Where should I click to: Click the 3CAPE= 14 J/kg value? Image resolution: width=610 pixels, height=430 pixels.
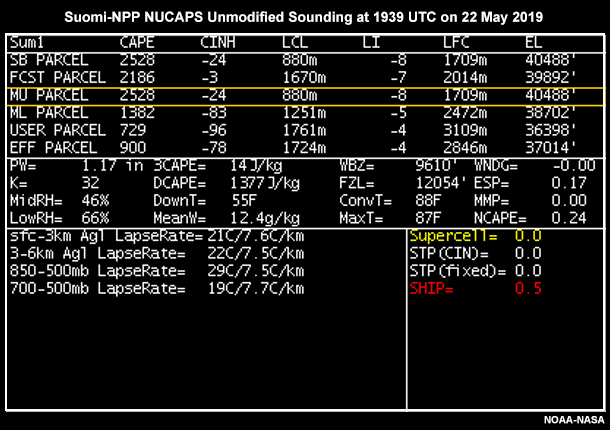[256, 166]
